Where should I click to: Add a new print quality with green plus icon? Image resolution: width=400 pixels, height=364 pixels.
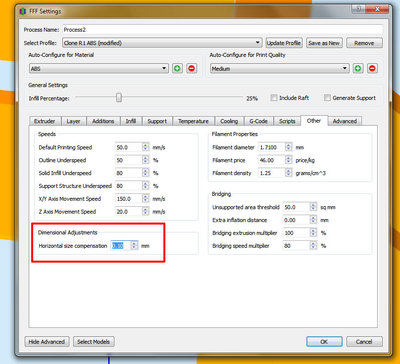[358, 68]
